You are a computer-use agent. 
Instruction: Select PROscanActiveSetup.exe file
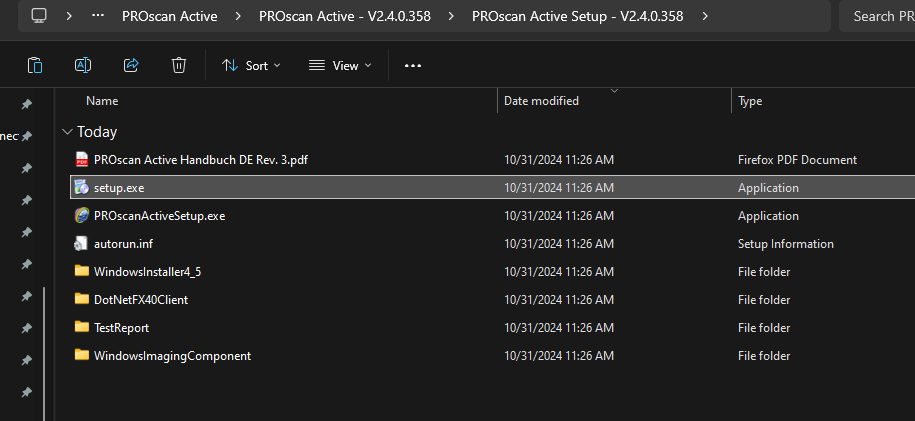159,216
